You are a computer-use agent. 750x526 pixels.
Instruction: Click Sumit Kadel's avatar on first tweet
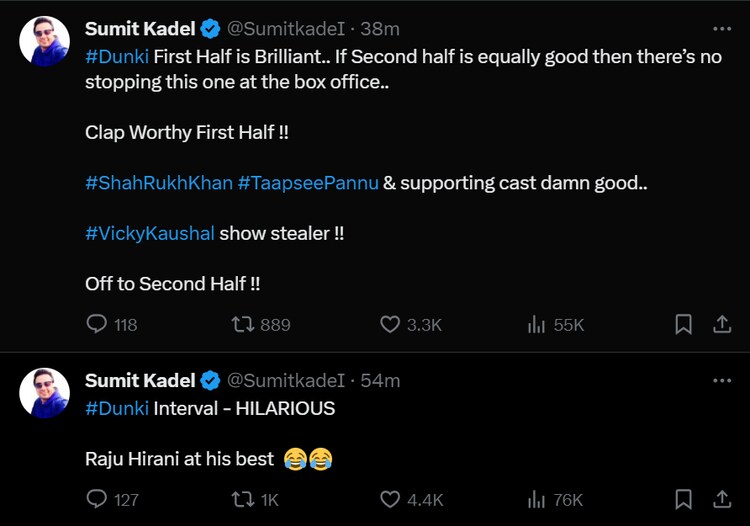[x=45, y=41]
